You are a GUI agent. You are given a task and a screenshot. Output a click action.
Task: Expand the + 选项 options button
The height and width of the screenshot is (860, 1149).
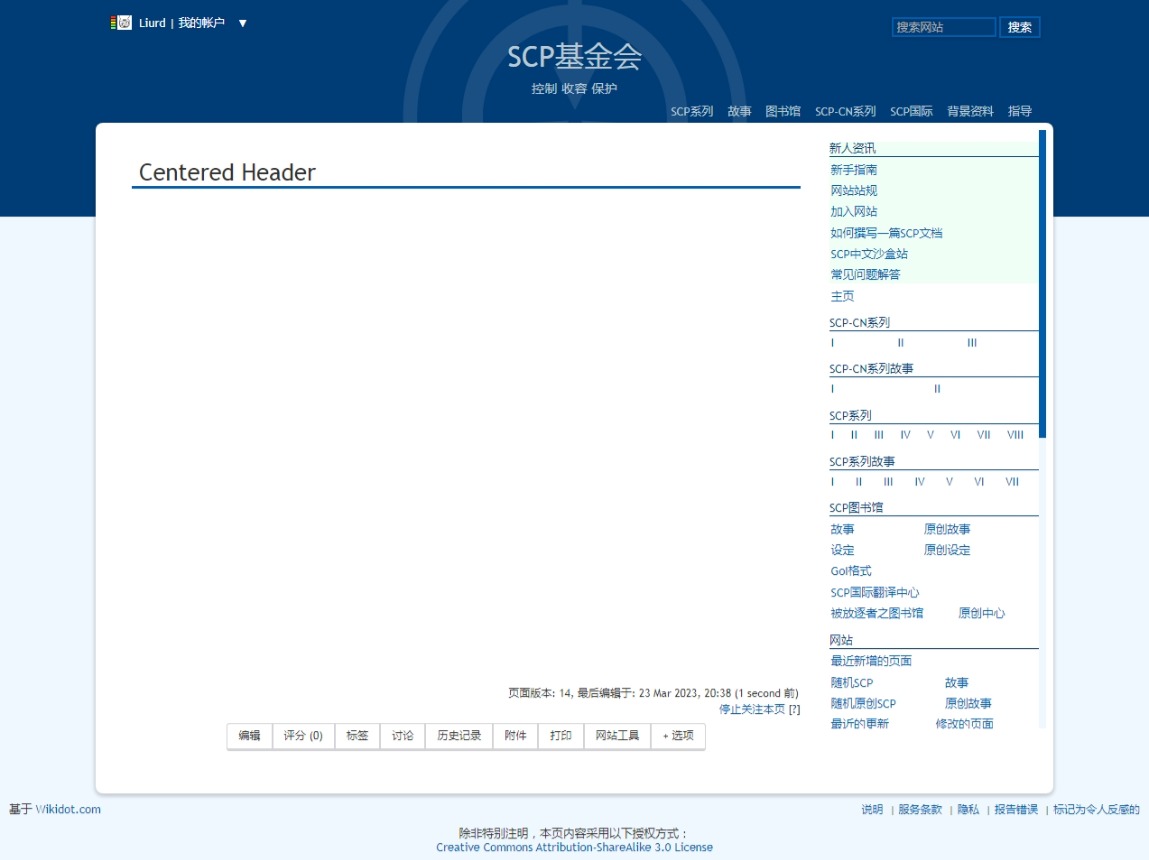point(678,735)
